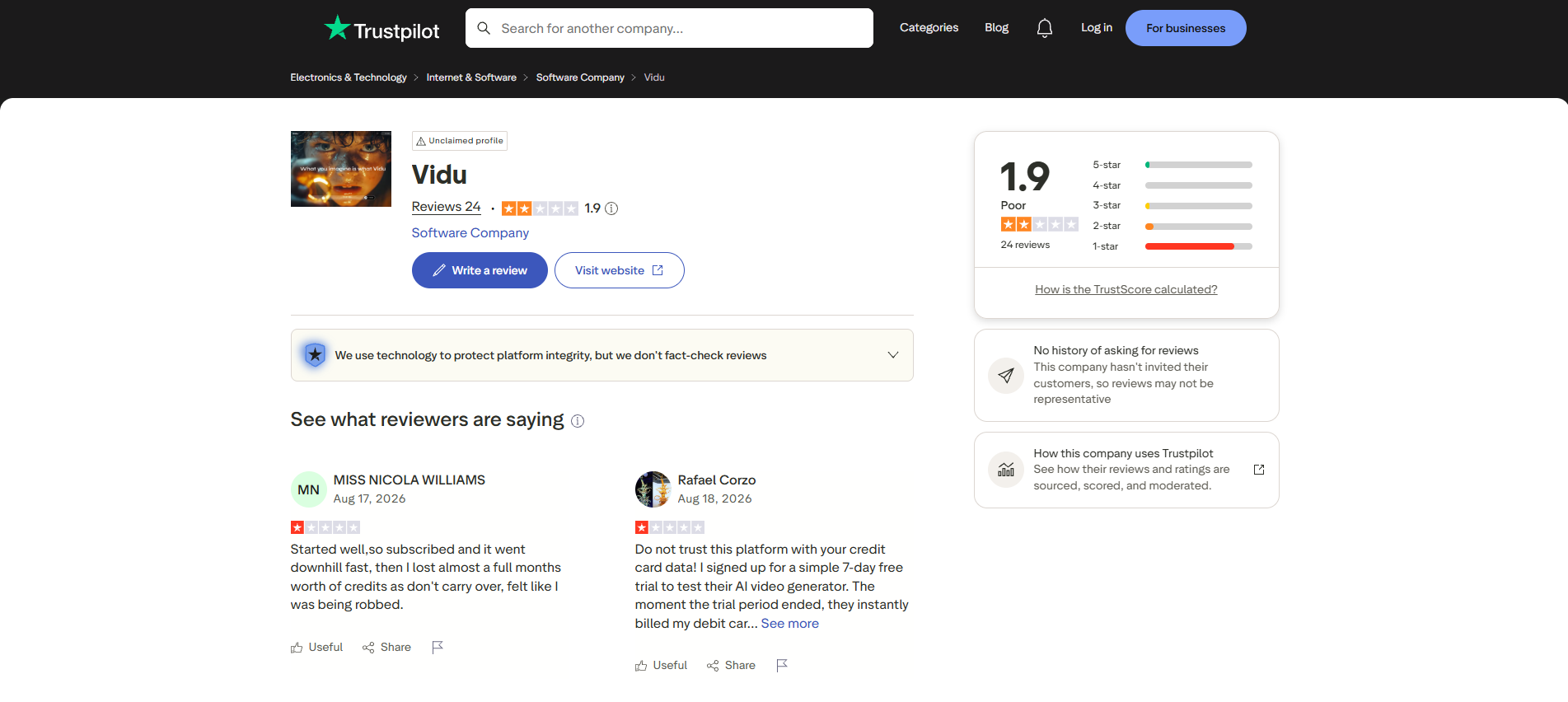Open the Blog menu item
The width and height of the screenshot is (1568, 702).
996,28
